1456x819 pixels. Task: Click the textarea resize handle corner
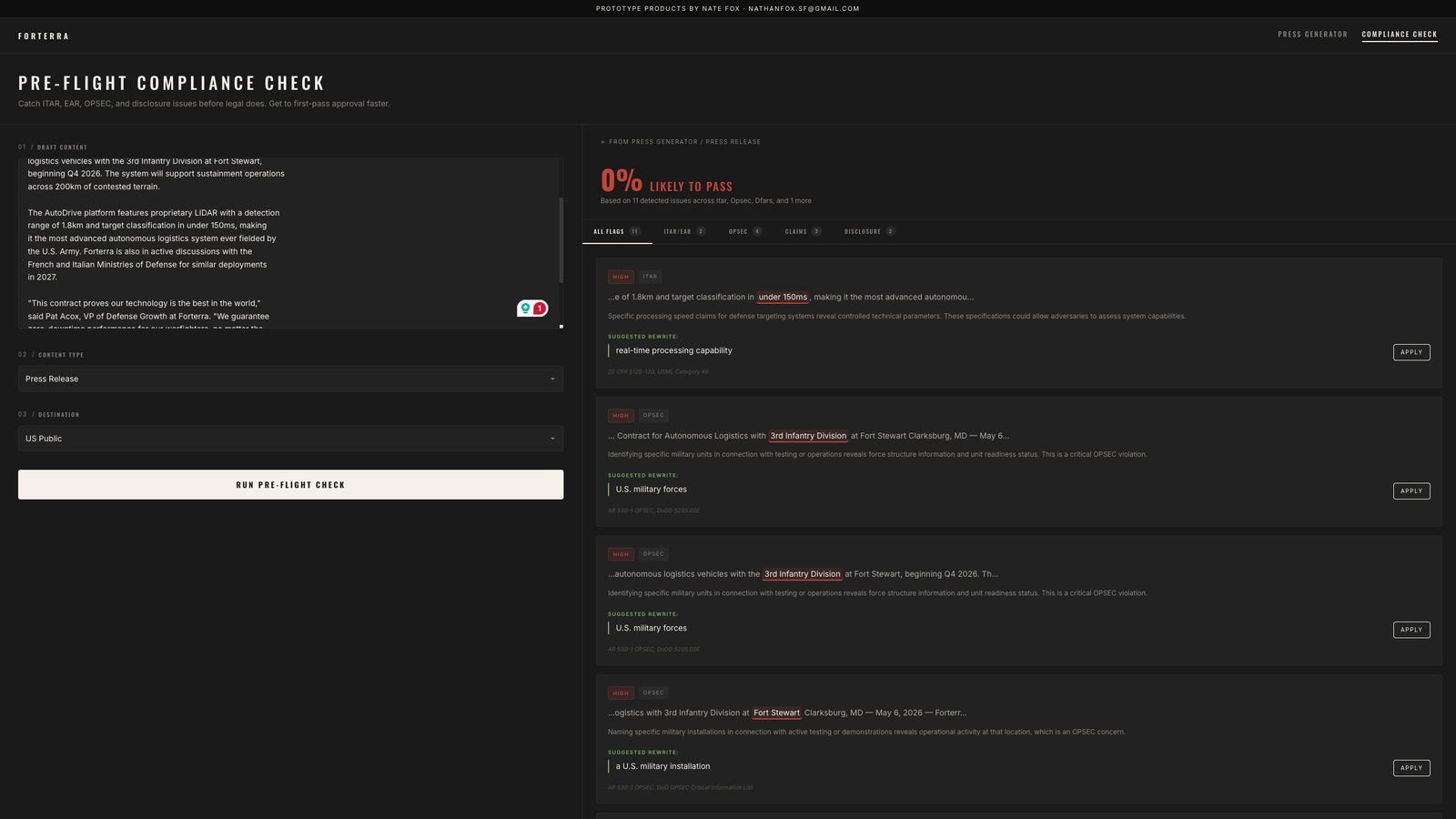561,326
